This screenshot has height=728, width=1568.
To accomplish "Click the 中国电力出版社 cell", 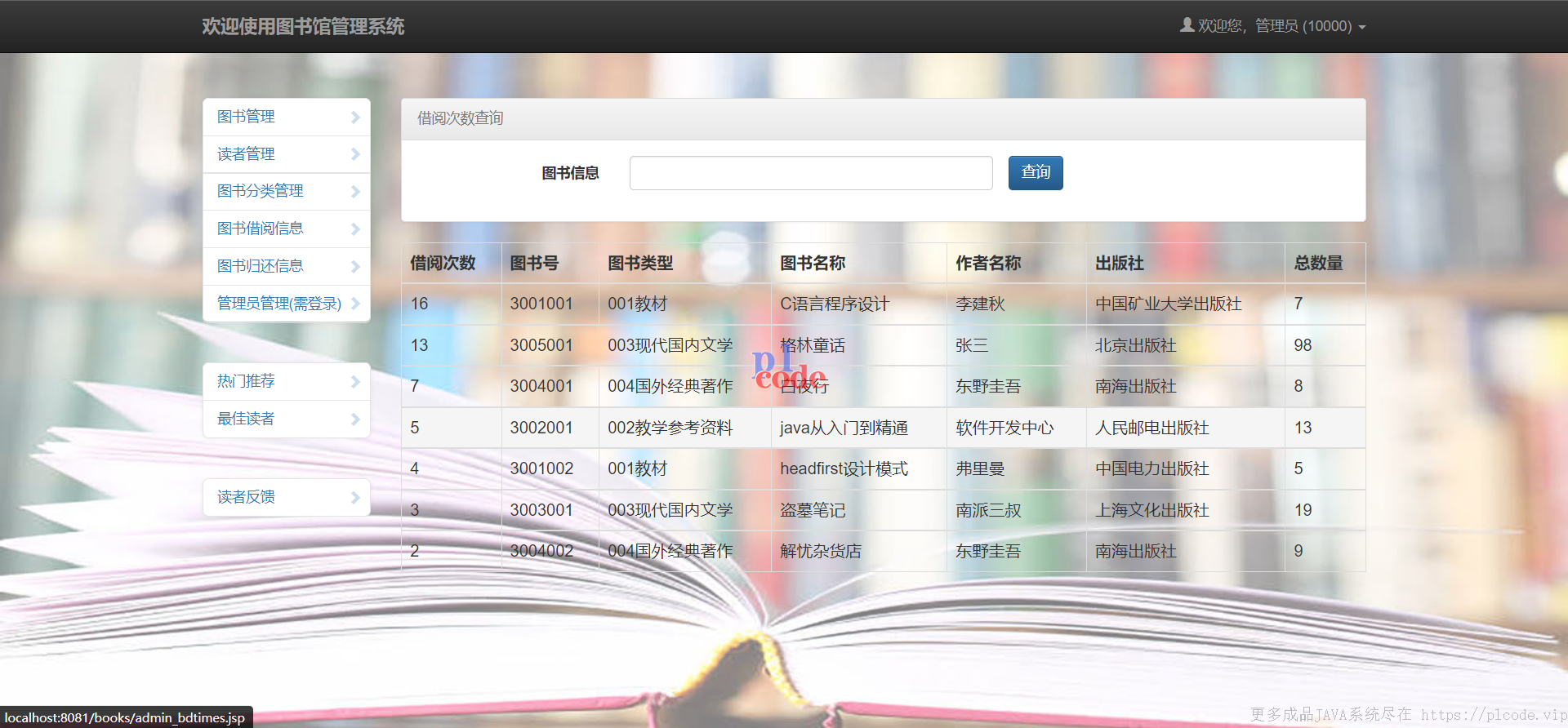I will pos(1185,468).
